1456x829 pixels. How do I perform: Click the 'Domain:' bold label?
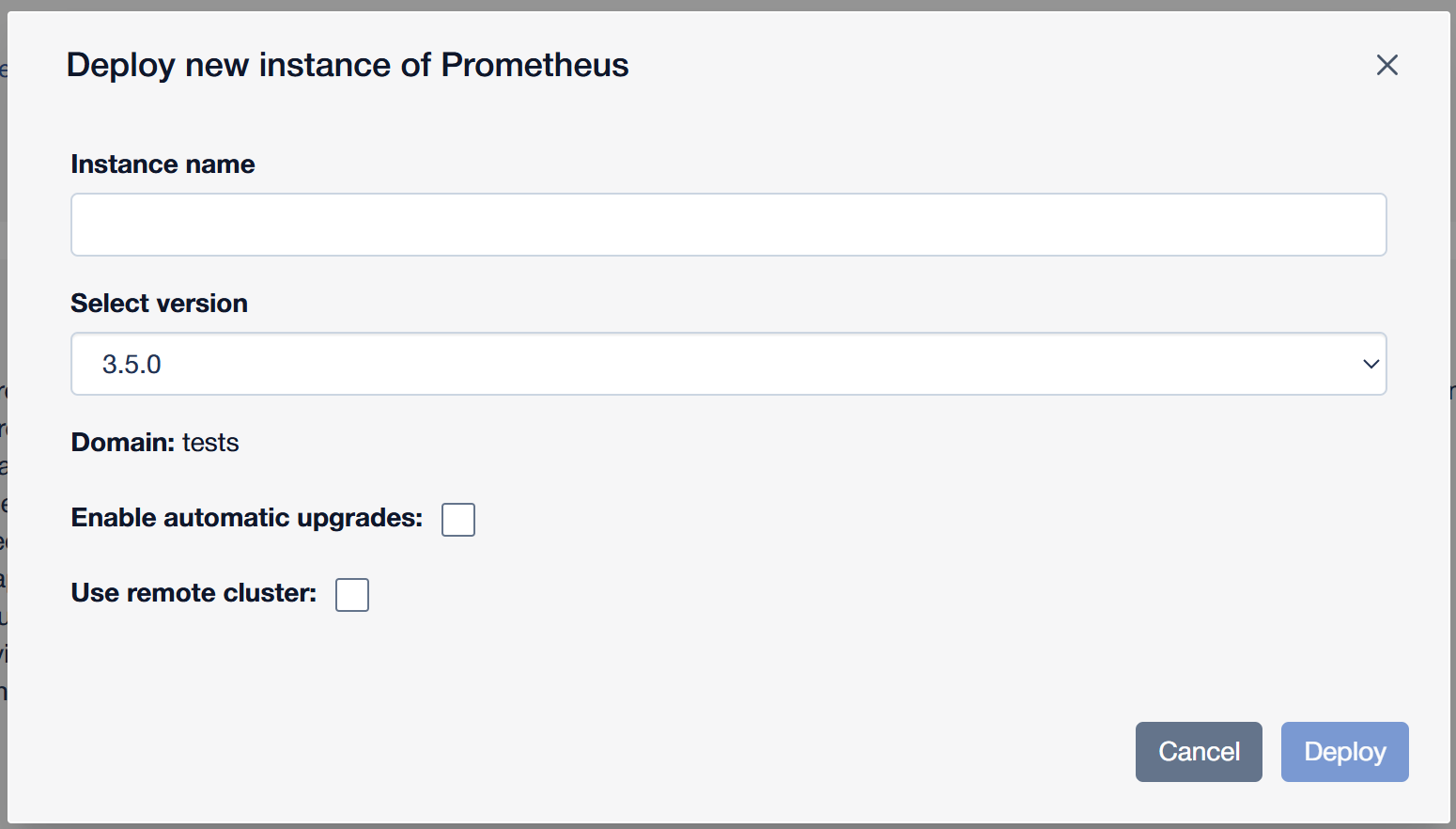coord(123,443)
